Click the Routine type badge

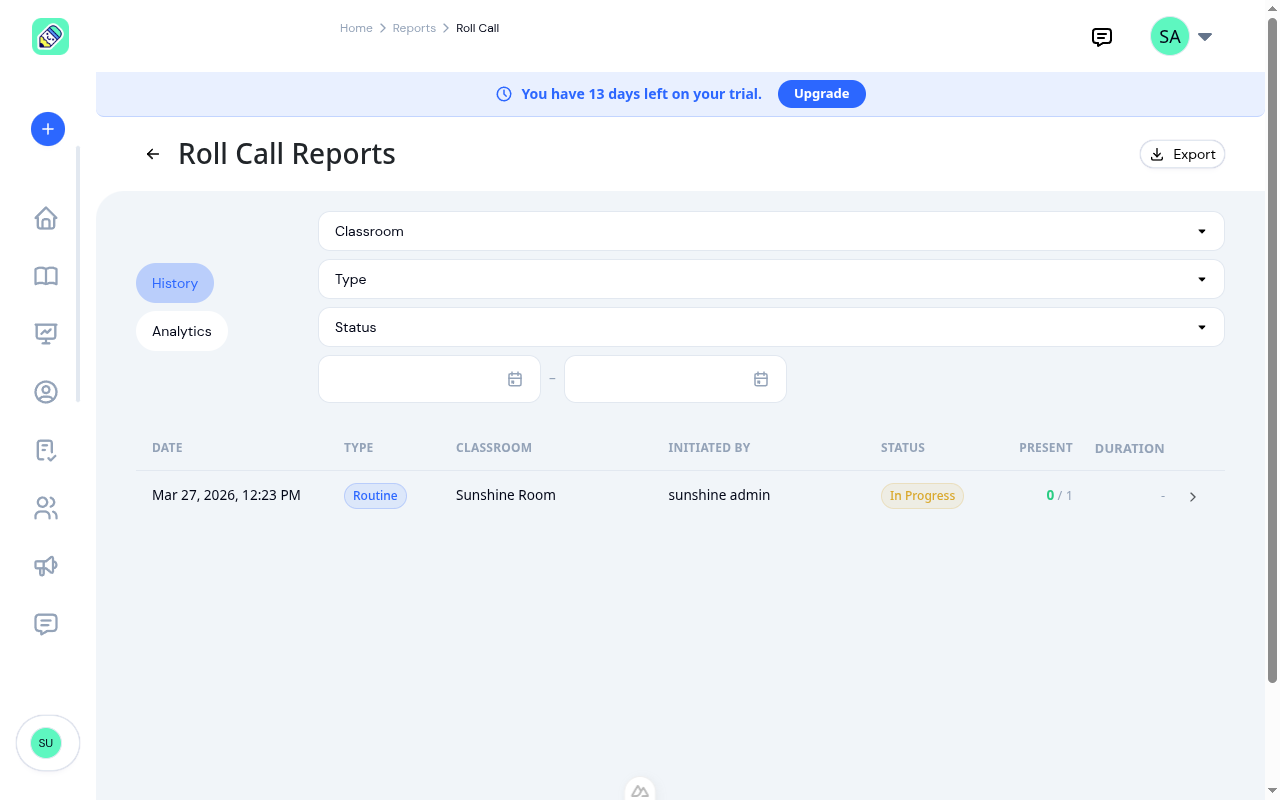(375, 496)
